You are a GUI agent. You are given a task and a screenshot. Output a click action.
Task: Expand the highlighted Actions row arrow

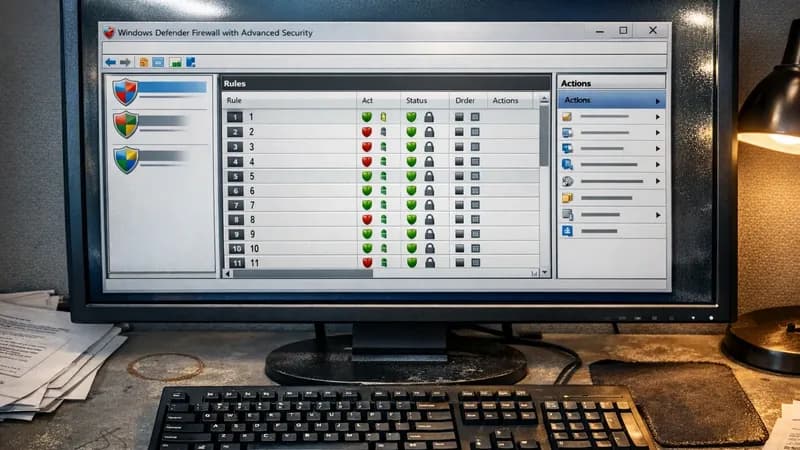click(658, 101)
